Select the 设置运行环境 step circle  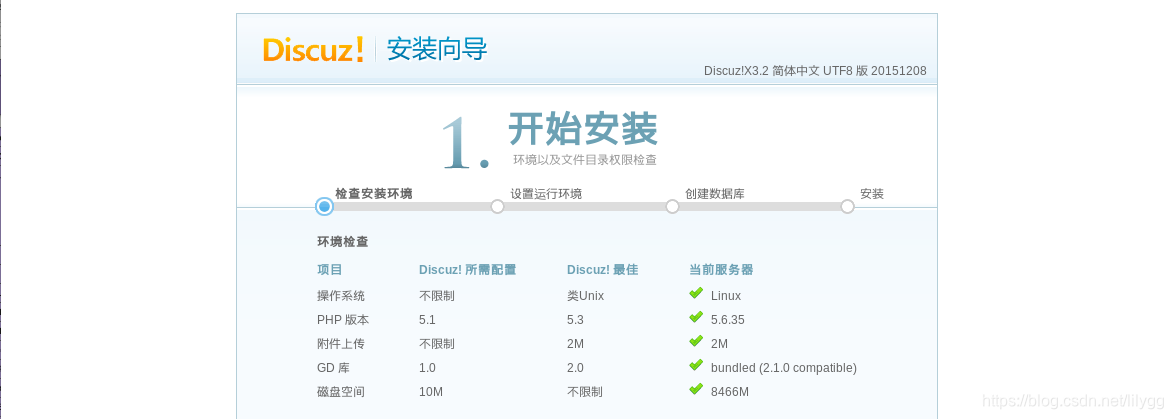coord(497,207)
